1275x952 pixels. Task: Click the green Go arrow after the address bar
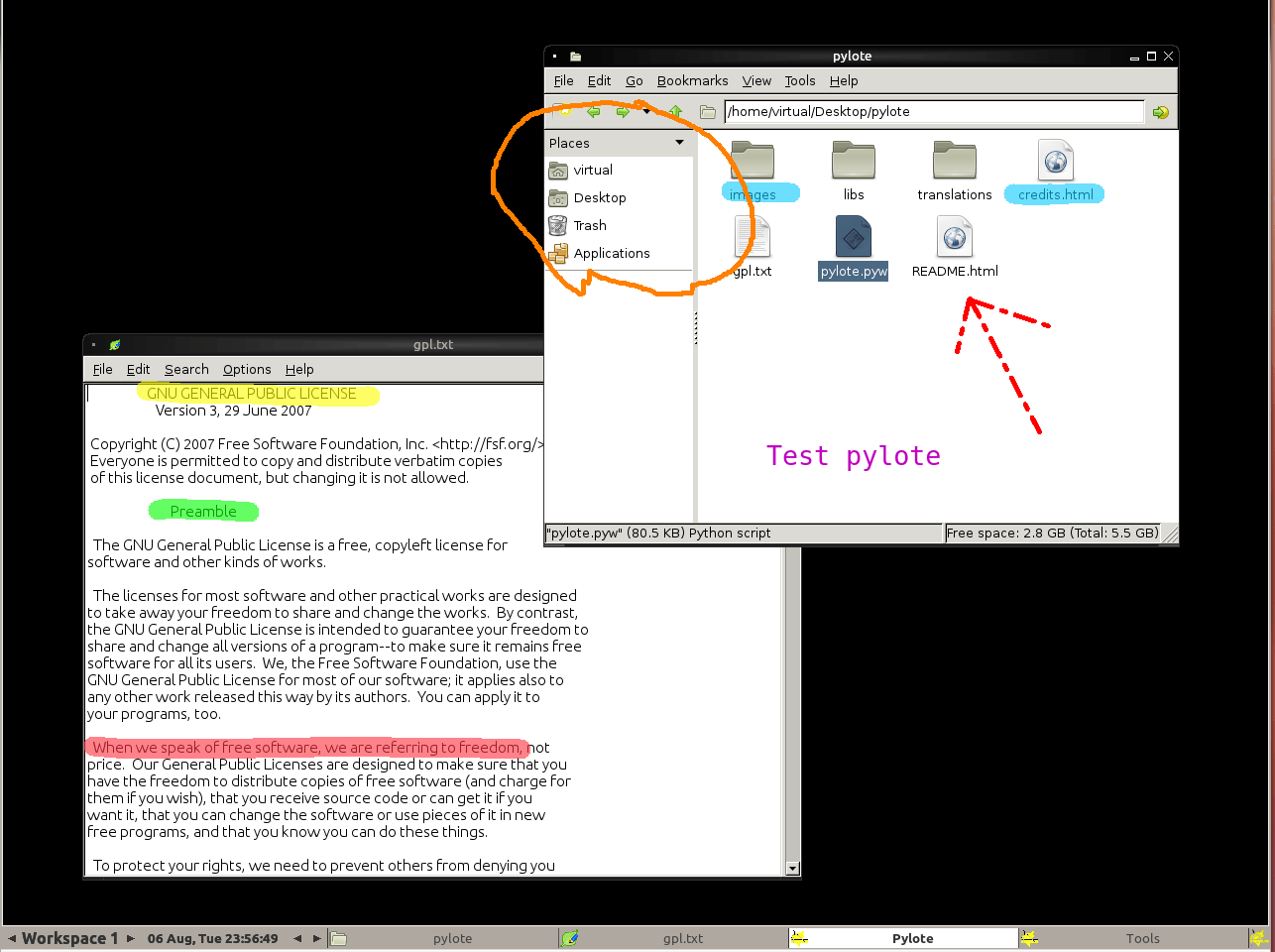(1160, 111)
